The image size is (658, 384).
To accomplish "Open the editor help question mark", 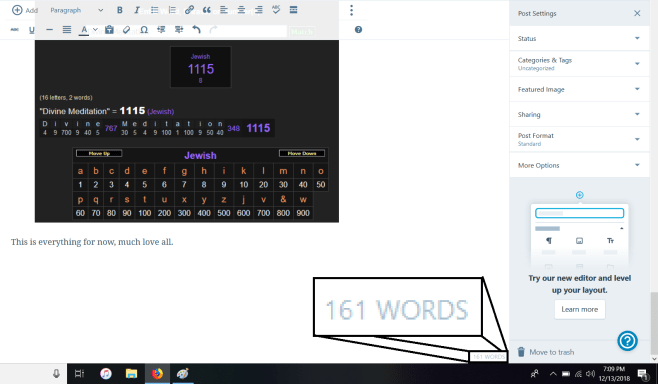I will (x=358, y=30).
